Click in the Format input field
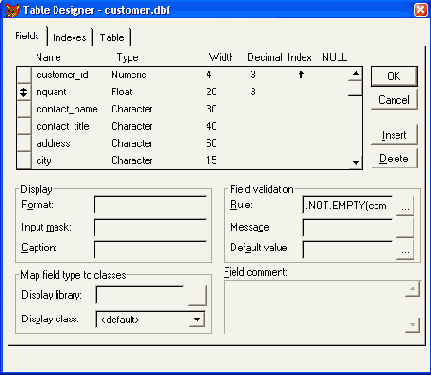 tap(150, 205)
